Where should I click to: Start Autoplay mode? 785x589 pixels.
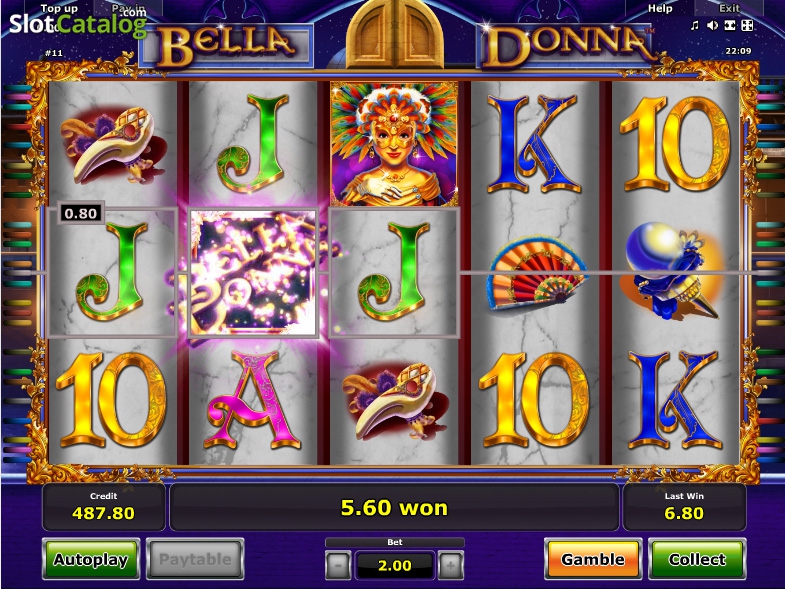tap(91, 559)
